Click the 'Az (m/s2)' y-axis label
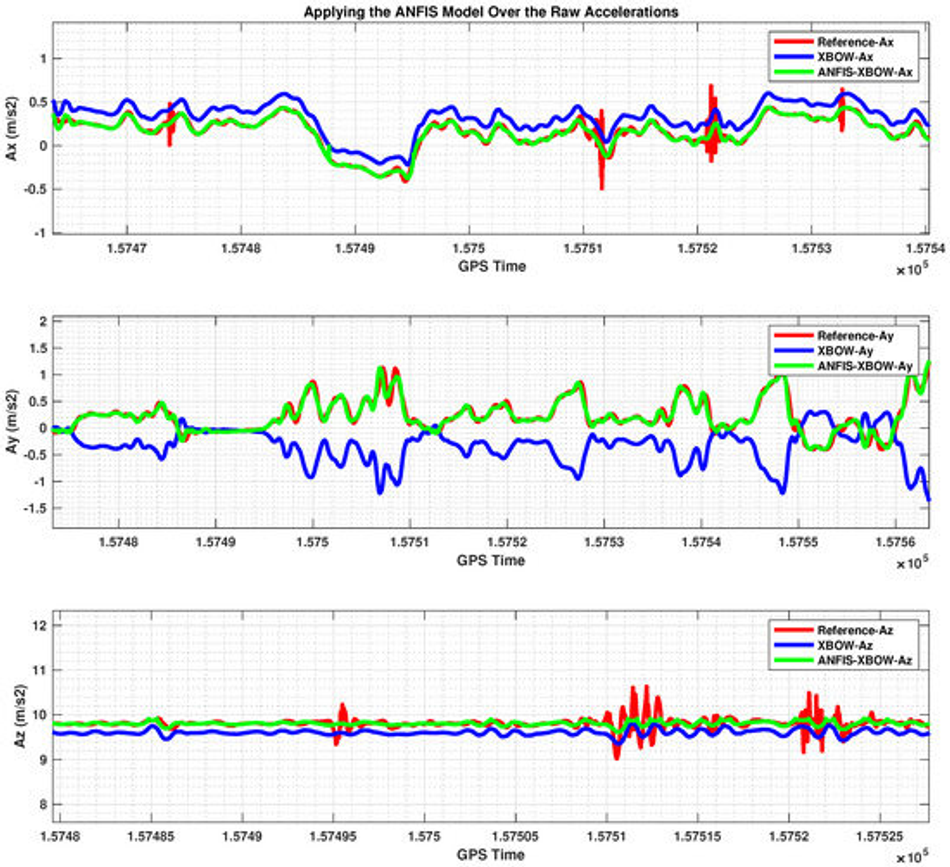The image size is (950, 867). (20, 716)
